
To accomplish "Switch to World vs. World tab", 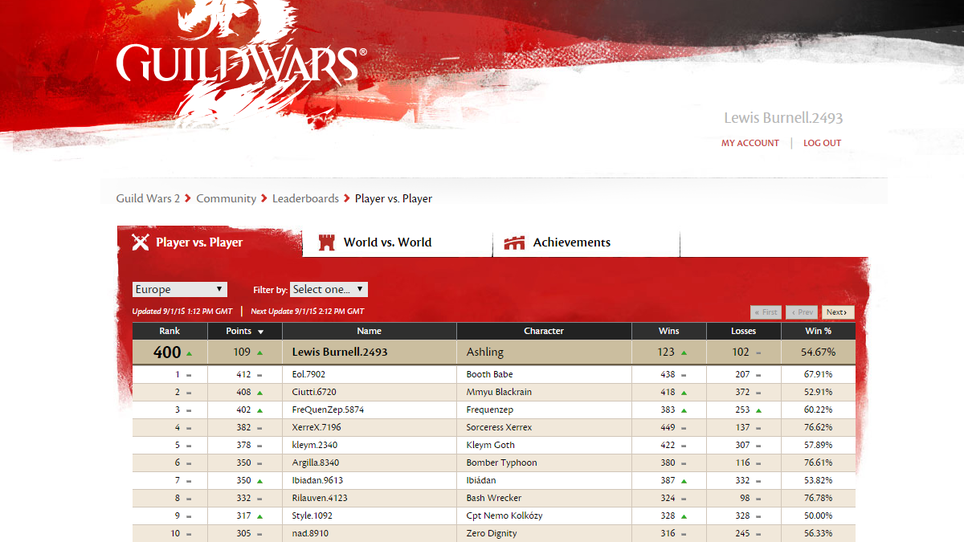I will pos(397,242).
